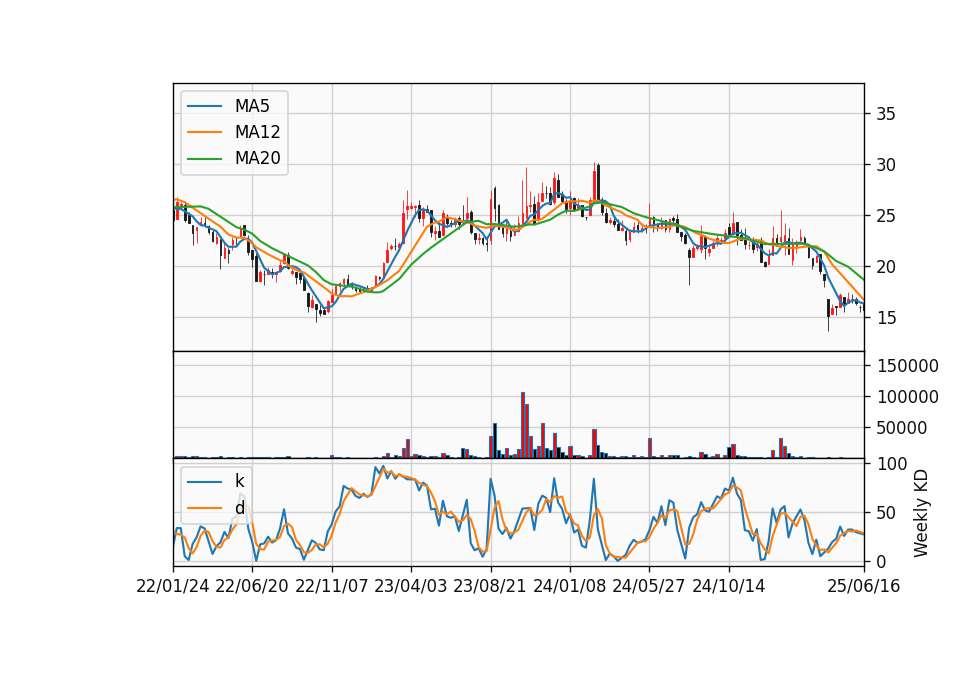Click the 22/01/24 date label
960x690 pixels.
tap(173, 586)
